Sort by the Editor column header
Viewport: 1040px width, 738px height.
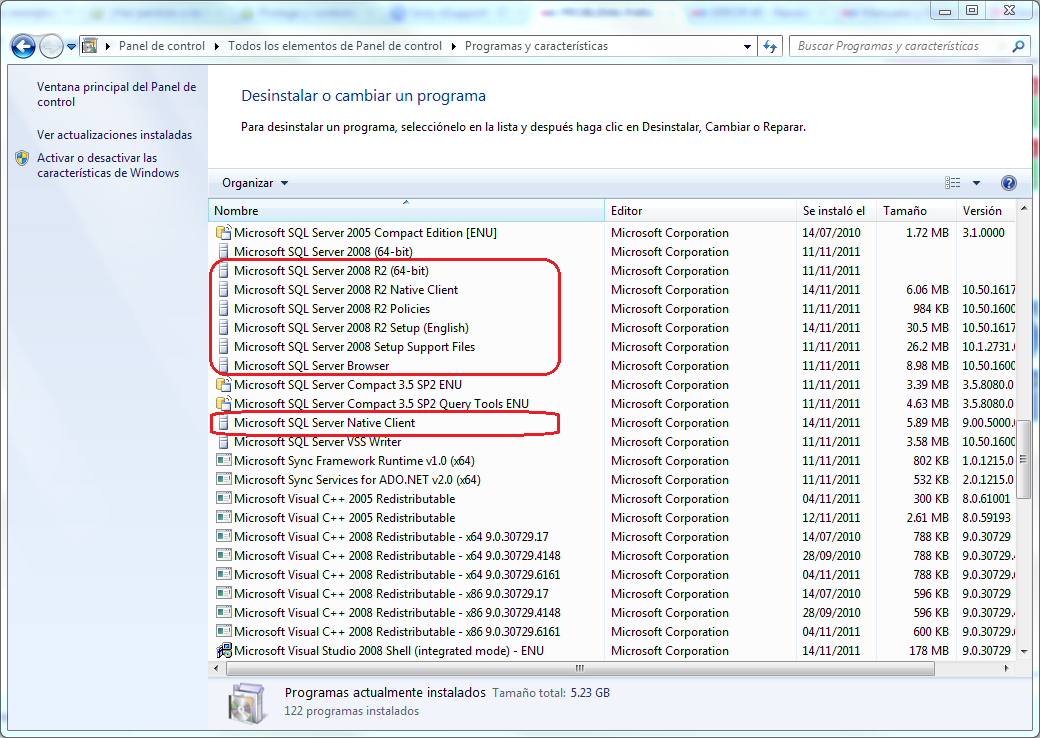coord(700,210)
